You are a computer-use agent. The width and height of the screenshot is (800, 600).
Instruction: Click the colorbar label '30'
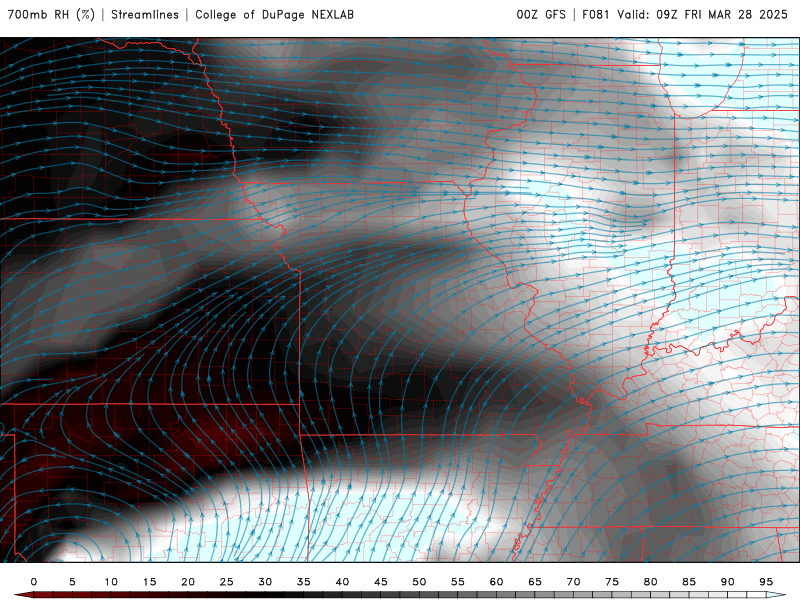pyautogui.click(x=265, y=582)
